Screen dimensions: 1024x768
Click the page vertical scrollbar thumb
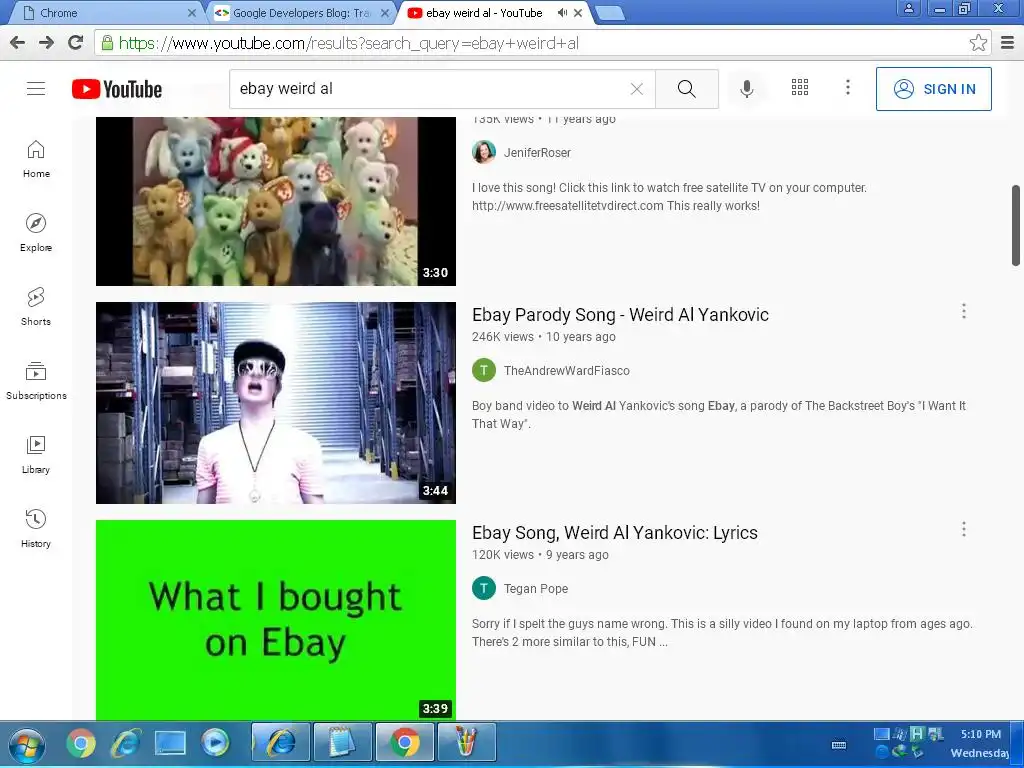[1016, 225]
